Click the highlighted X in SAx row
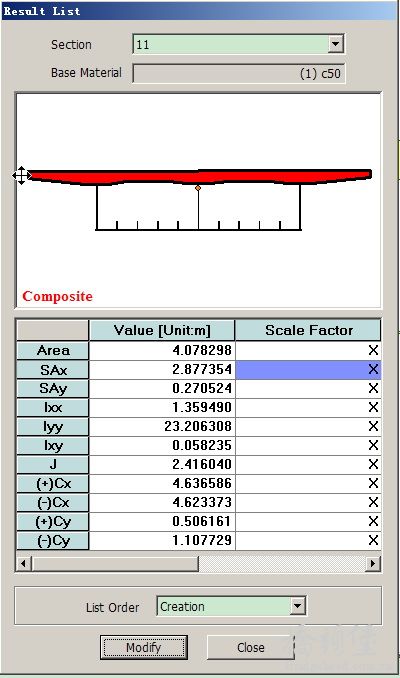The height and width of the screenshot is (678, 400). (373, 369)
